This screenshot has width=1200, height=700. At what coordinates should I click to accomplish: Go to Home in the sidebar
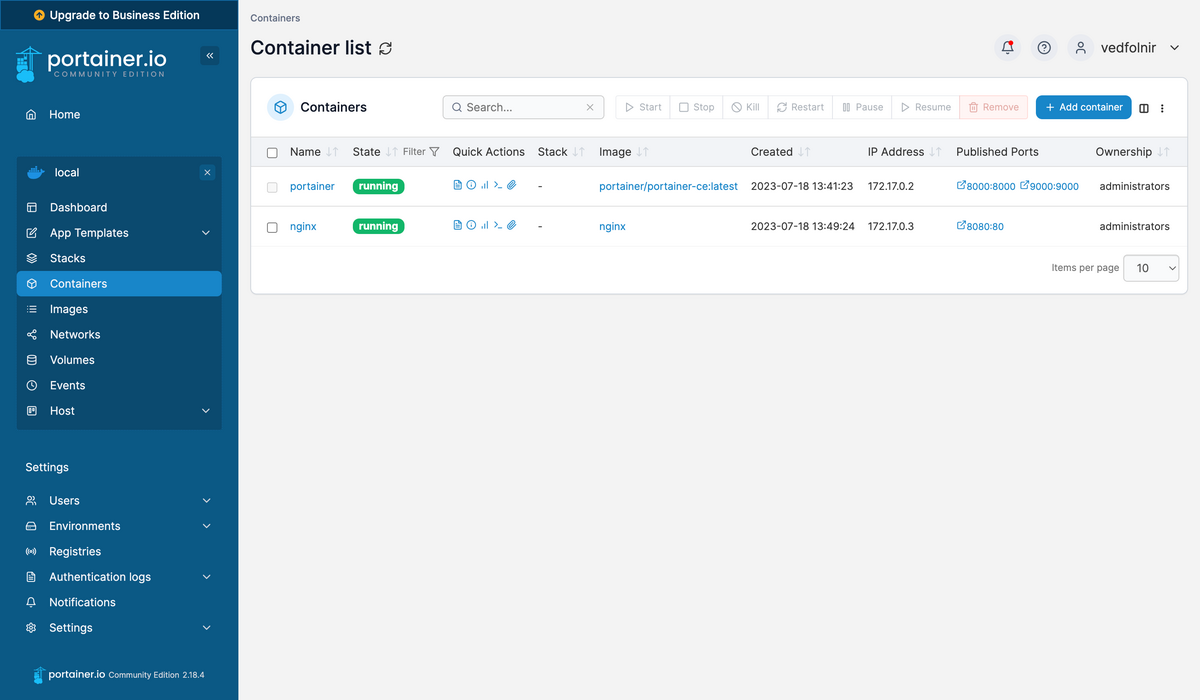[x=119, y=115]
